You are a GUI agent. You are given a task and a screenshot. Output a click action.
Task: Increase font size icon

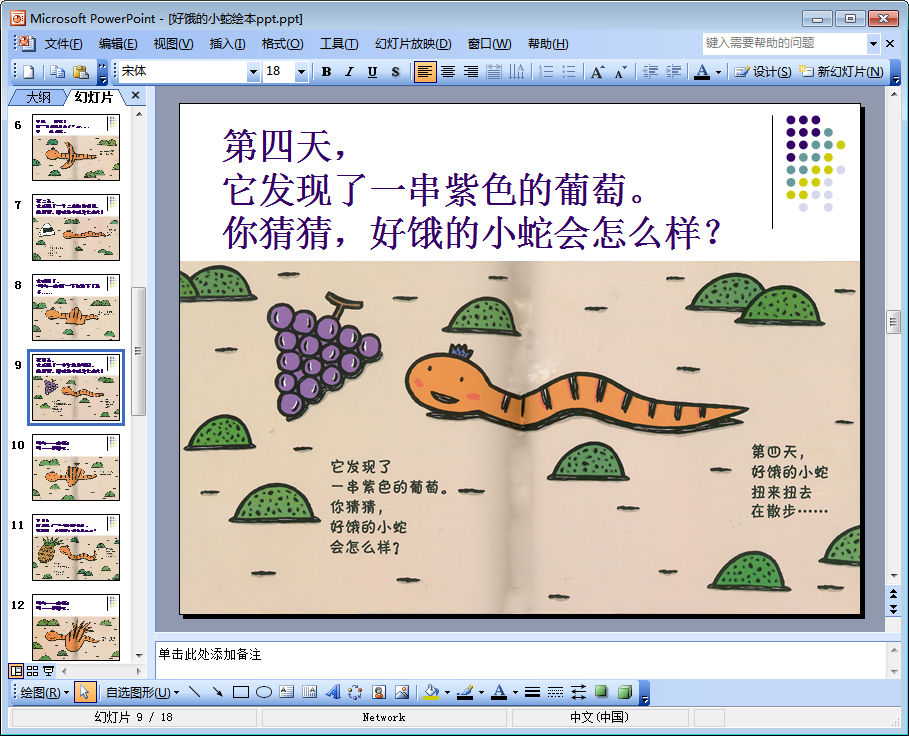click(x=597, y=72)
